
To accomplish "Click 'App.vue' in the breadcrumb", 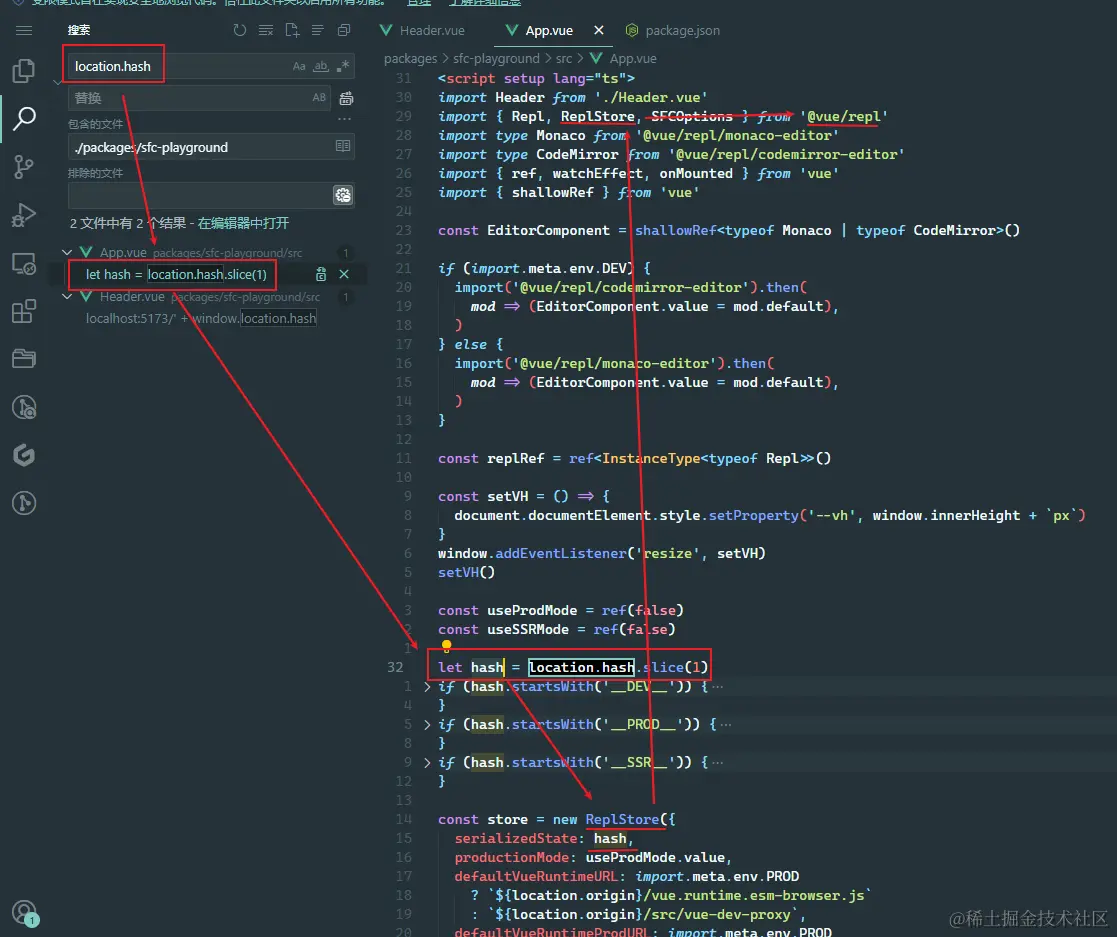I will (x=633, y=58).
